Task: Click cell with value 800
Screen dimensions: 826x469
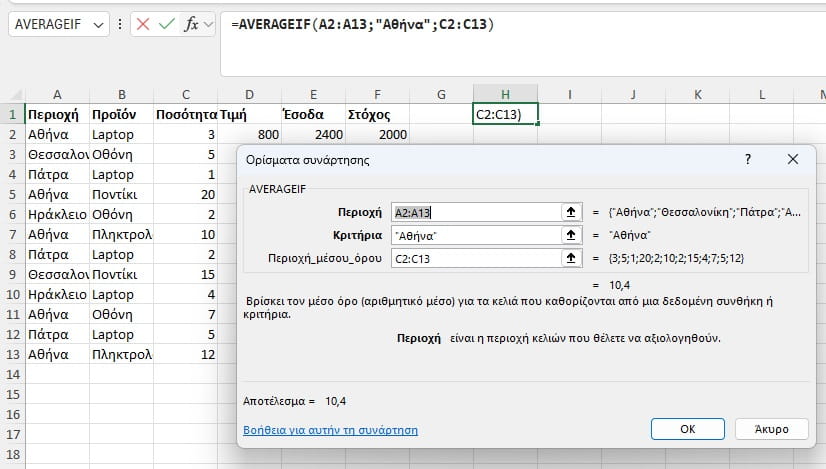Action: click(x=250, y=134)
